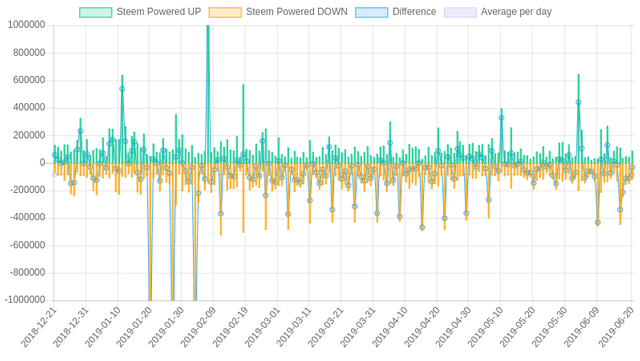640x361 pixels.
Task: Click the 2019-04-30 date label
Action: pos(453,328)
